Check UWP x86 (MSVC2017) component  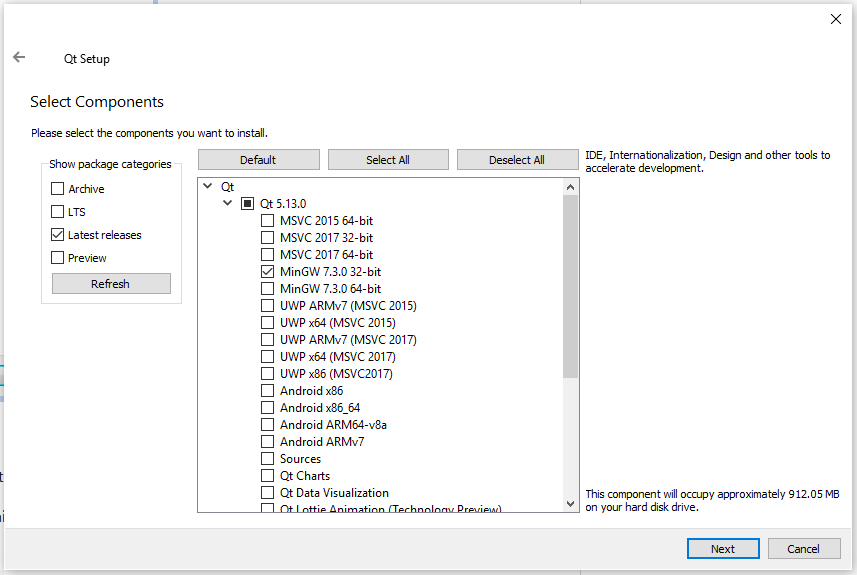(x=267, y=373)
